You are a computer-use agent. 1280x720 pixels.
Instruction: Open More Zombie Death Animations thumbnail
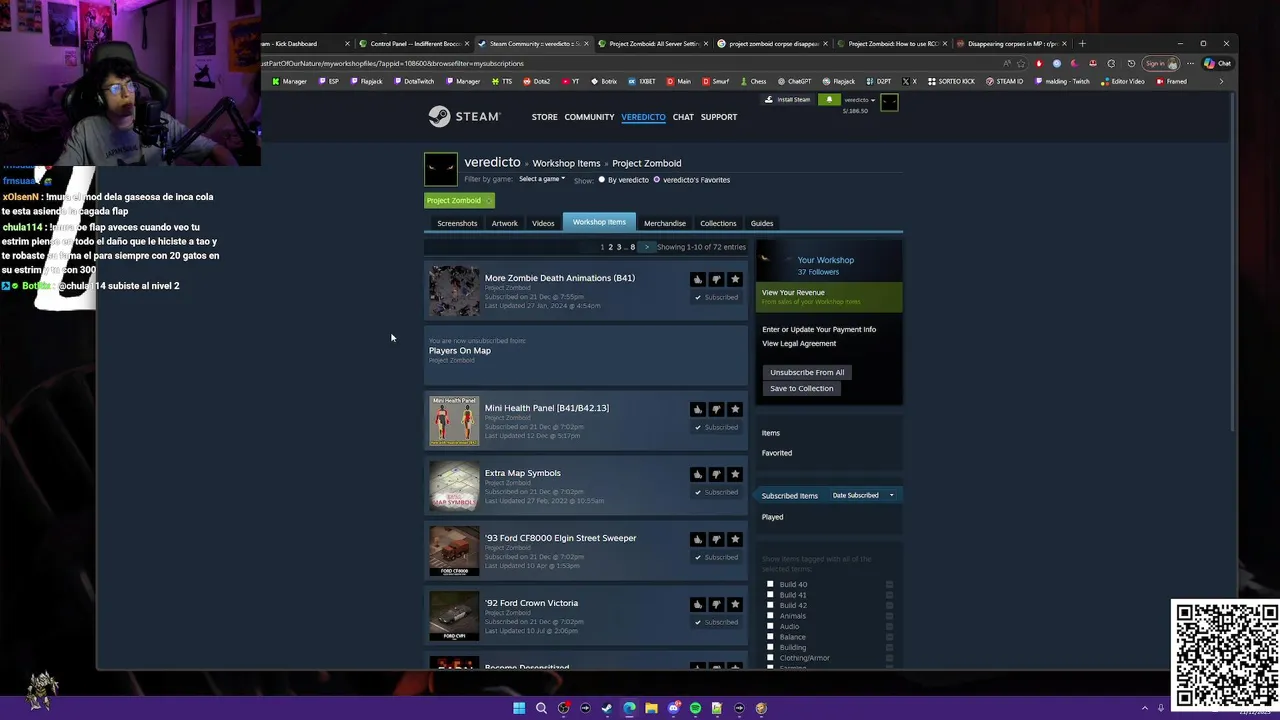pyautogui.click(x=454, y=291)
